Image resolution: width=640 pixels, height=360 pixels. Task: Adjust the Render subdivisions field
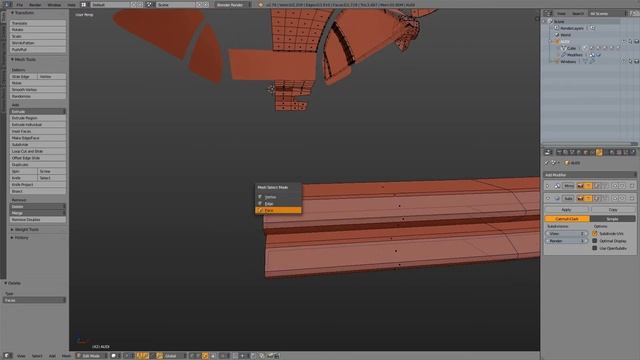[x=566, y=241]
